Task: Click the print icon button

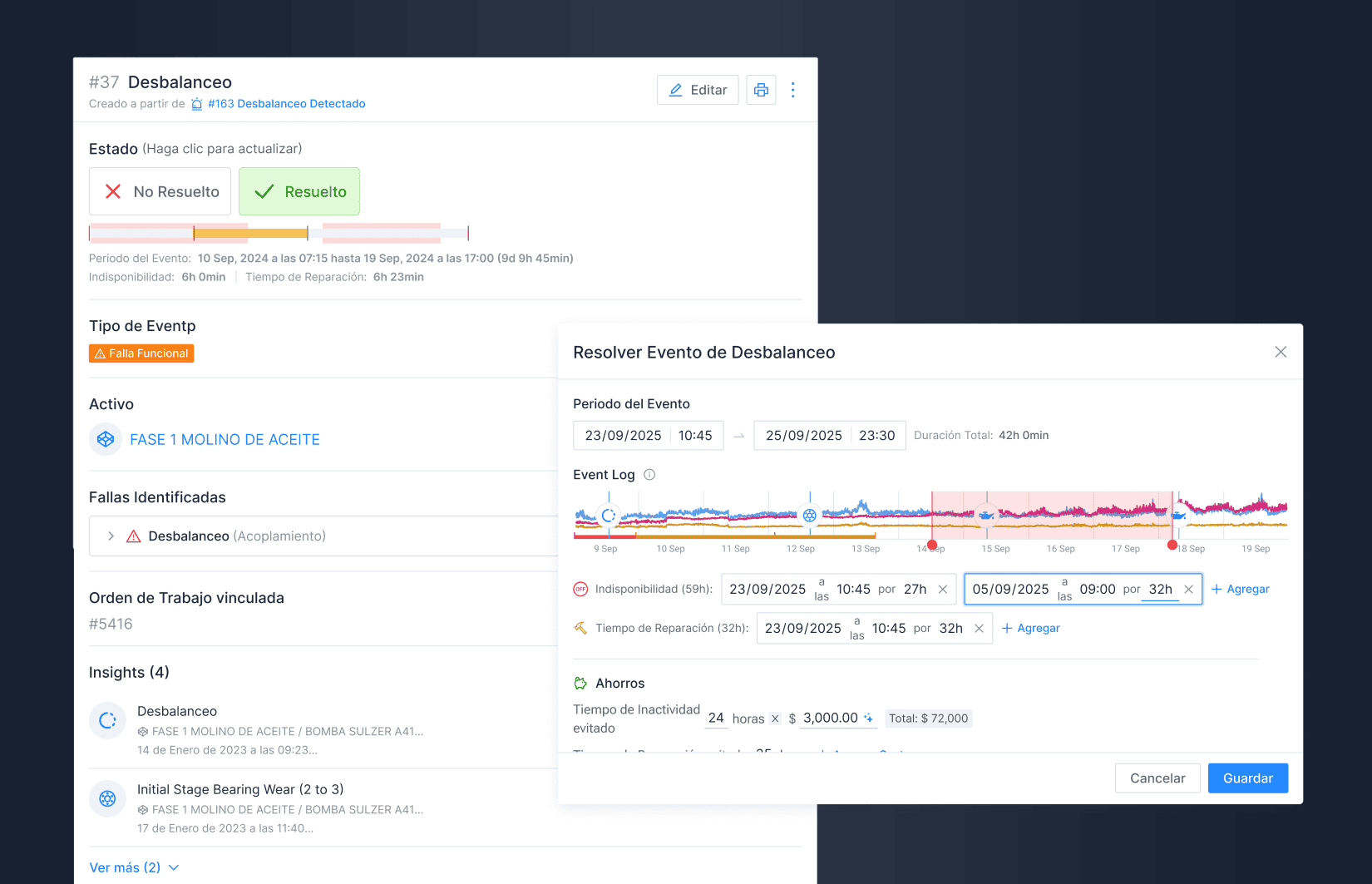Action: [761, 90]
